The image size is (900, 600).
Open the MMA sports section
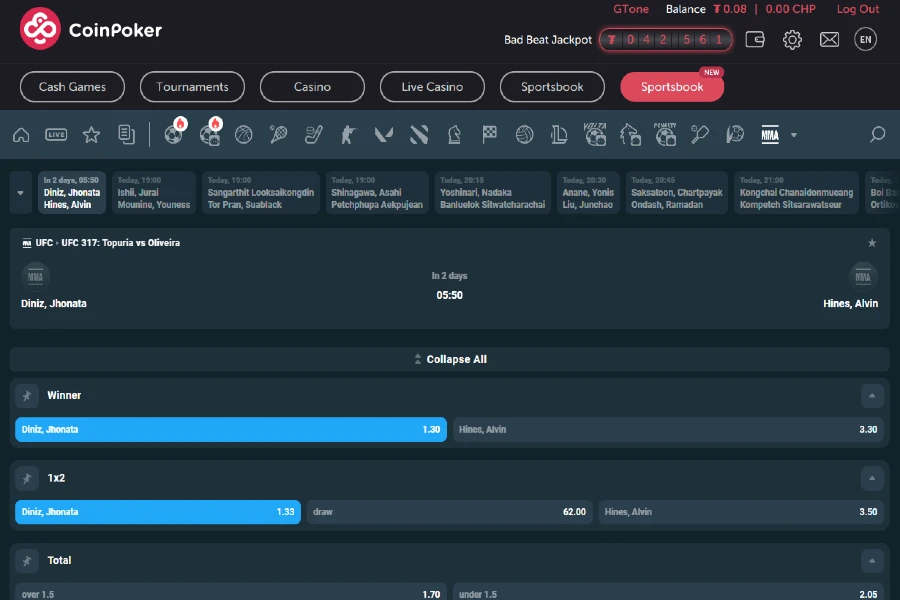pyautogui.click(x=770, y=134)
